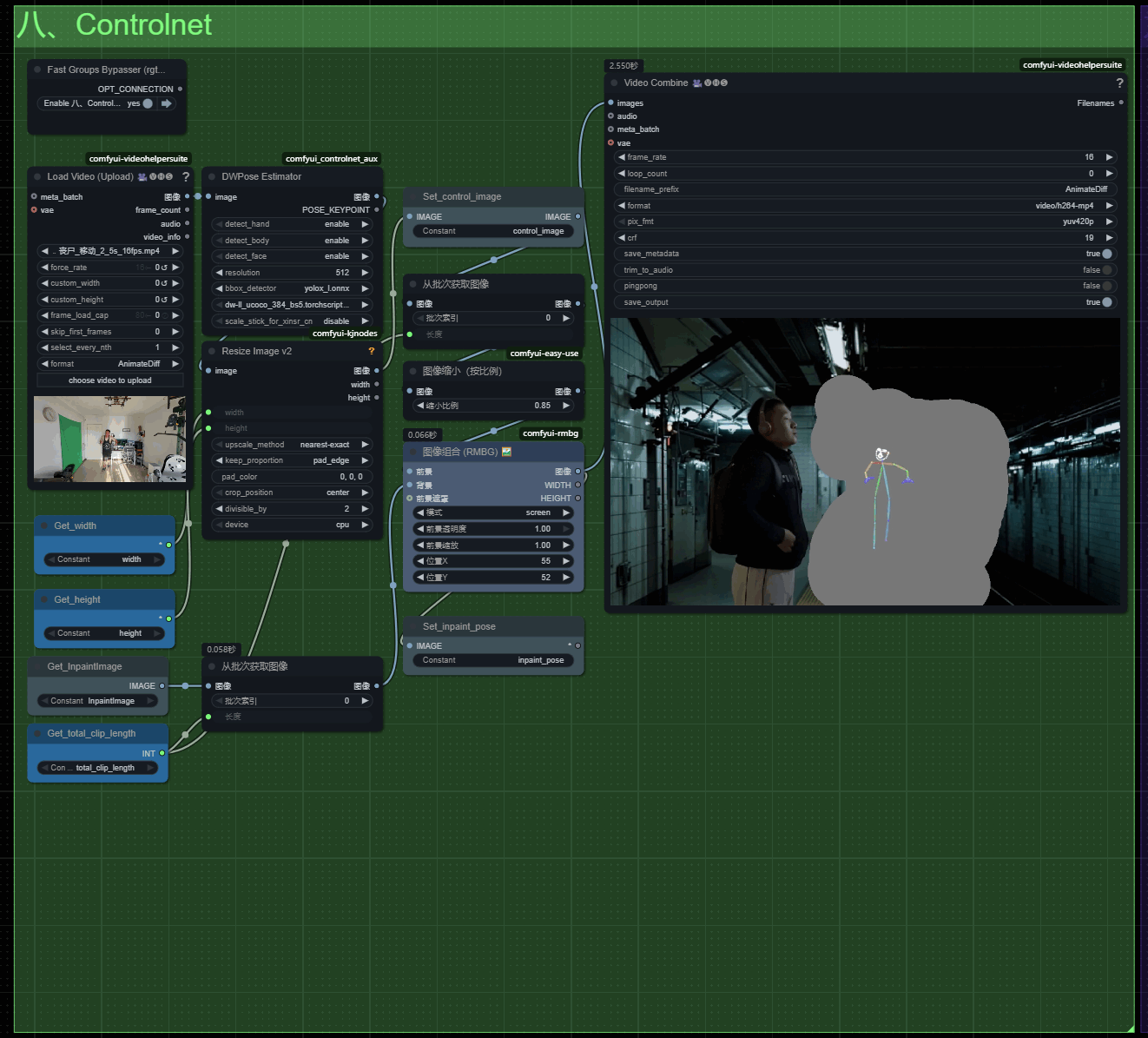Click the Load Video node help question mark
Image resolution: width=1148 pixels, height=1038 pixels.
click(x=186, y=177)
